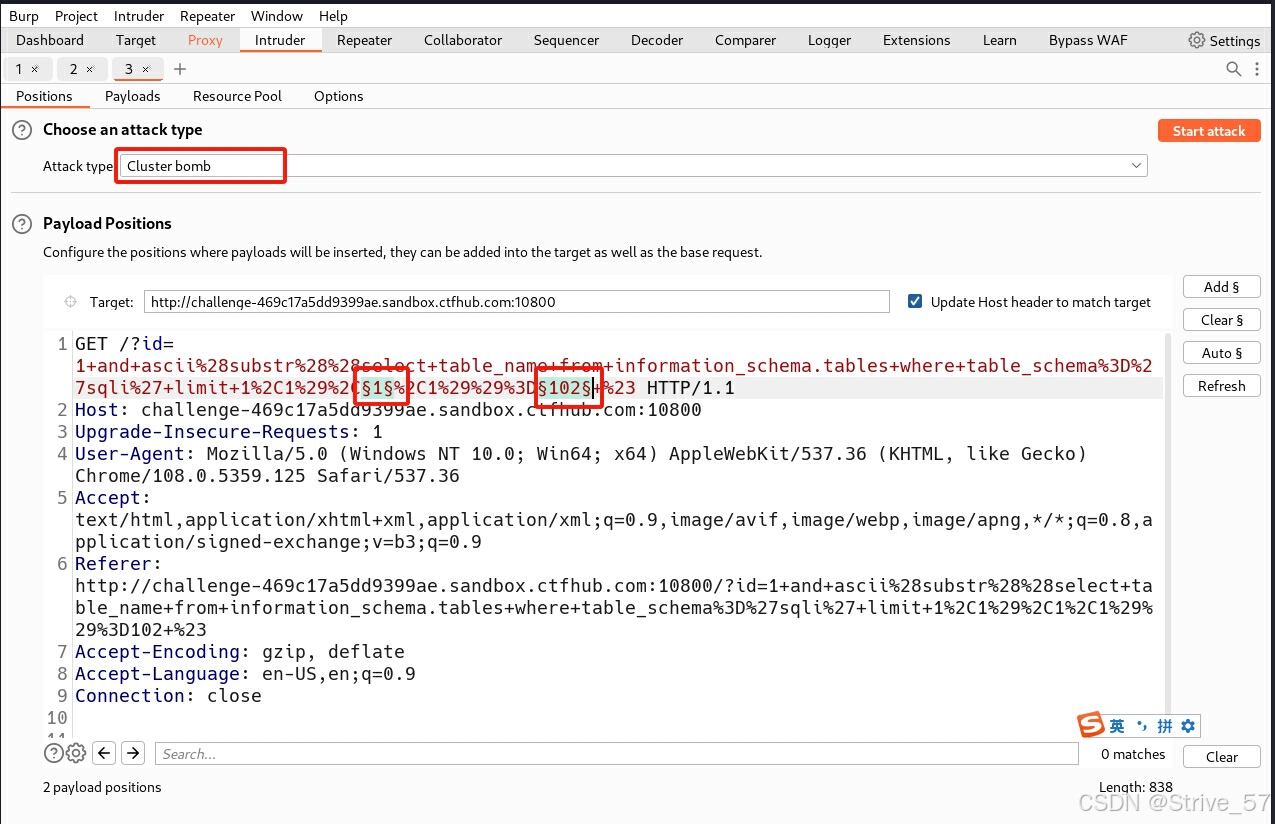Expand the Attack type dropdown
This screenshot has width=1275, height=824.
click(x=1136, y=166)
